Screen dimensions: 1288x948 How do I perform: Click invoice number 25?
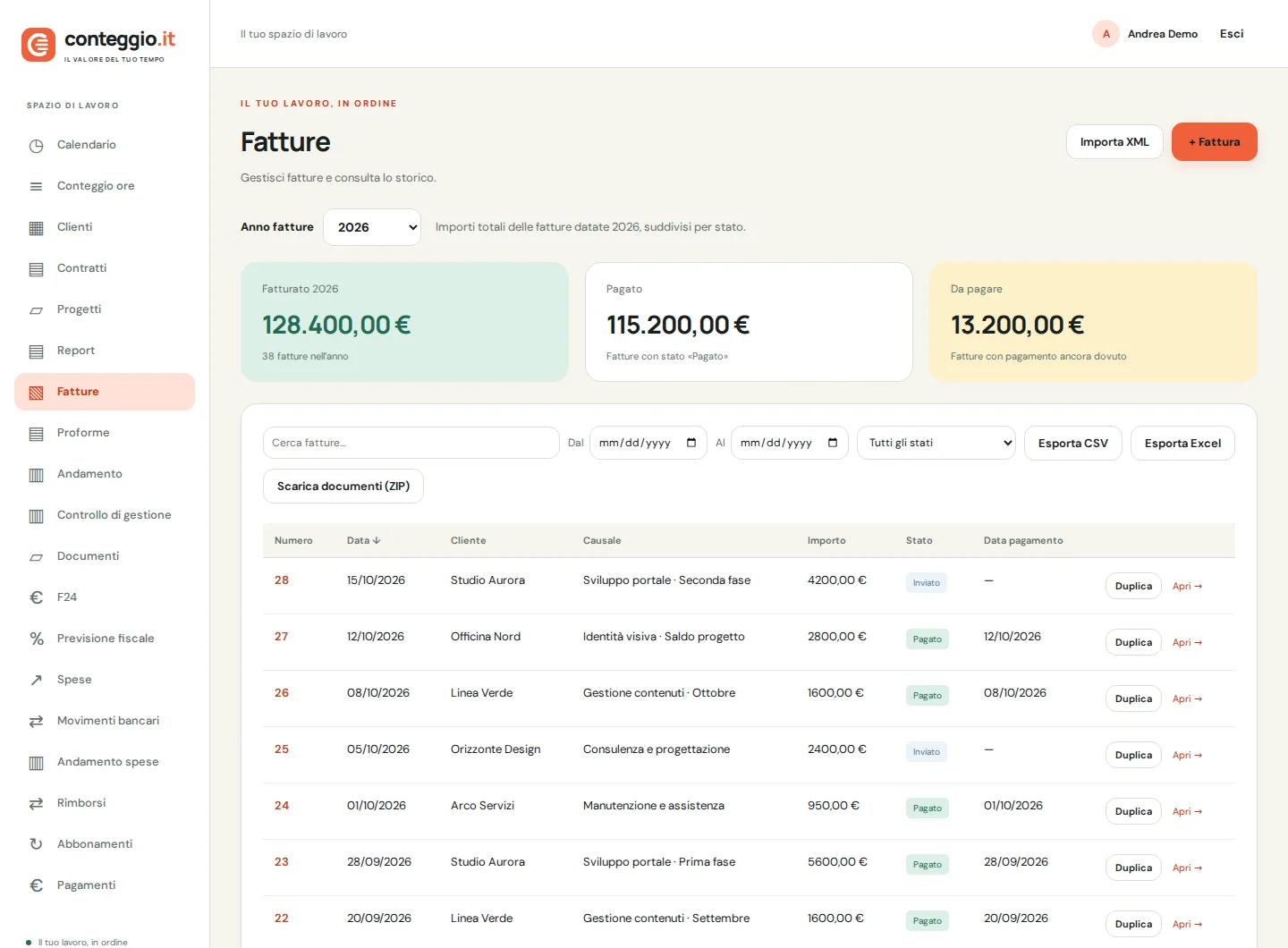pyautogui.click(x=282, y=749)
